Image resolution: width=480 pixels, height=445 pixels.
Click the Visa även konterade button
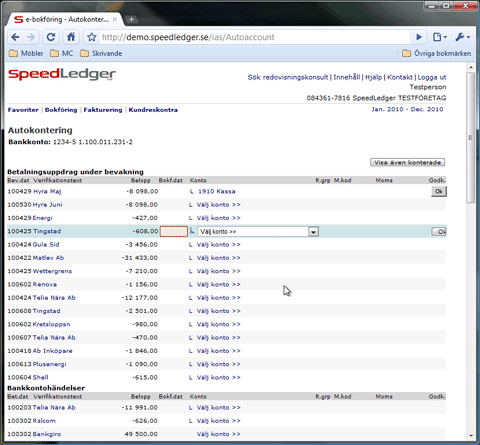click(x=407, y=162)
